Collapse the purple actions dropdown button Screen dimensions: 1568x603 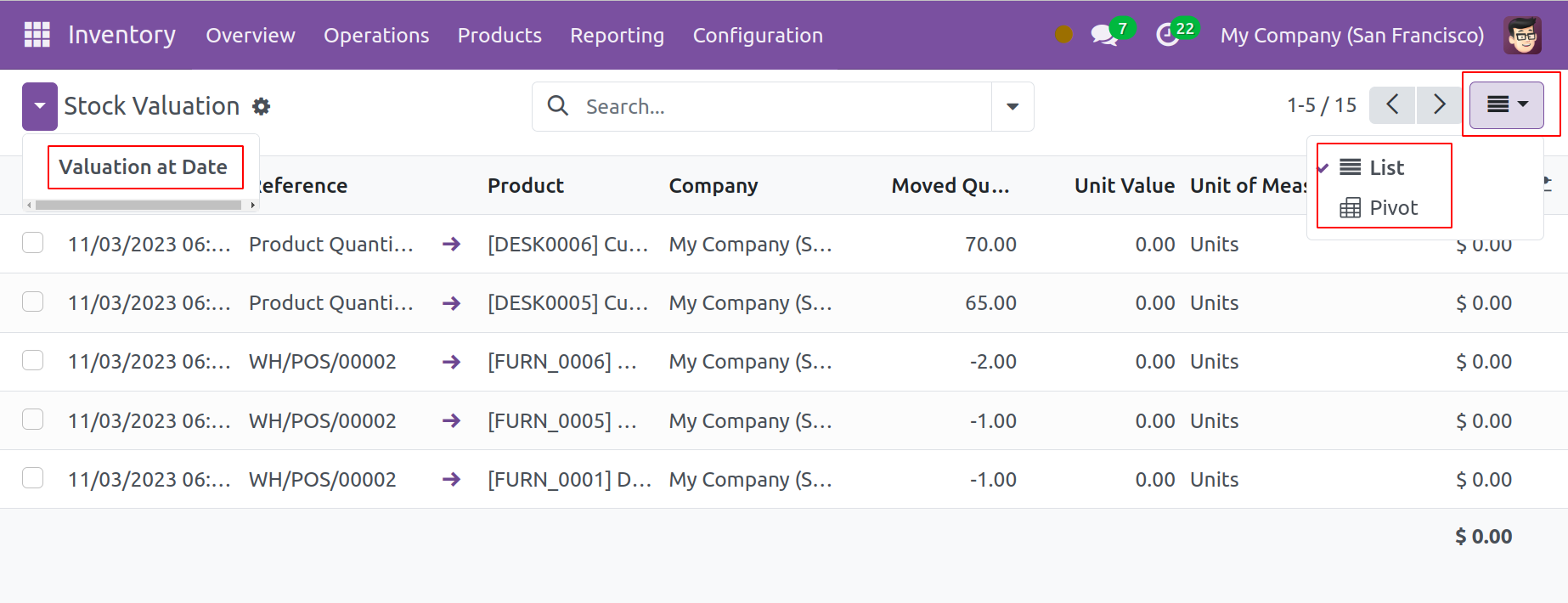(x=40, y=106)
